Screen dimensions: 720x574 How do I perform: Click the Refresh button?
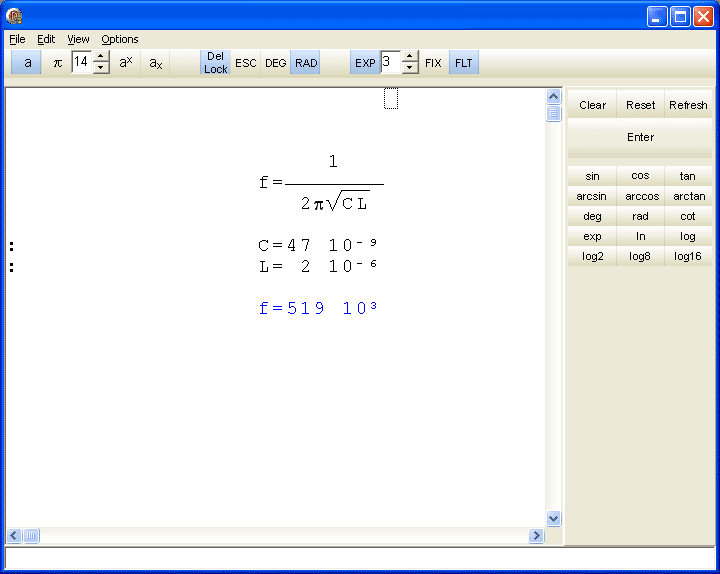coord(688,105)
